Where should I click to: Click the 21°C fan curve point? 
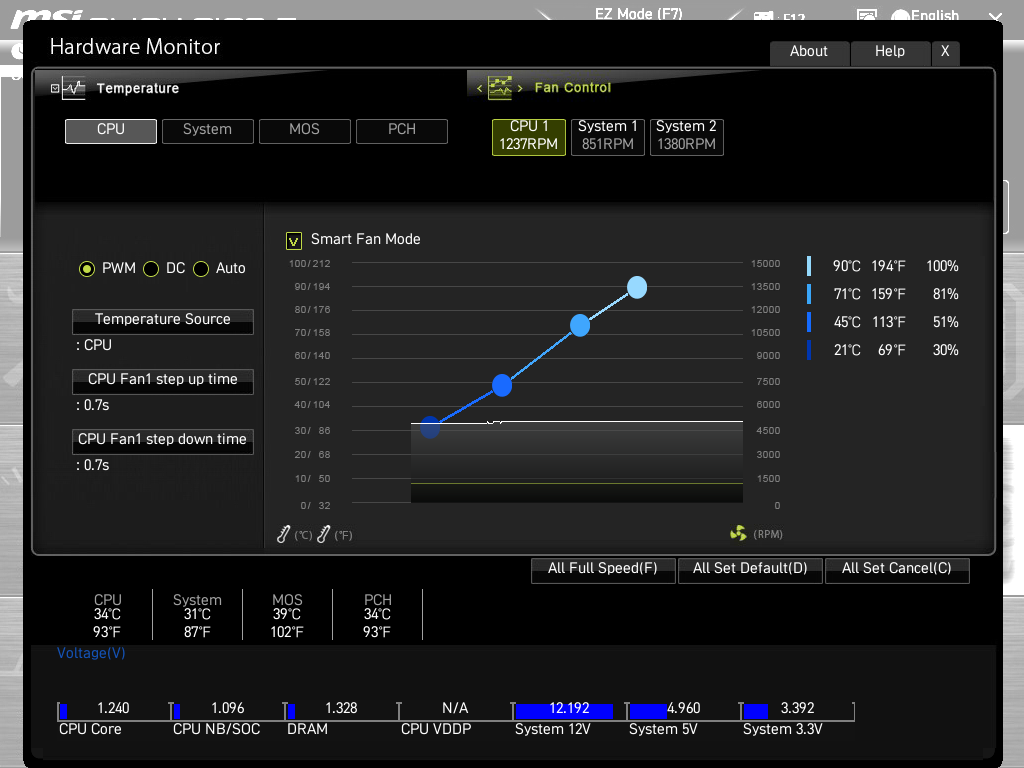click(x=430, y=427)
